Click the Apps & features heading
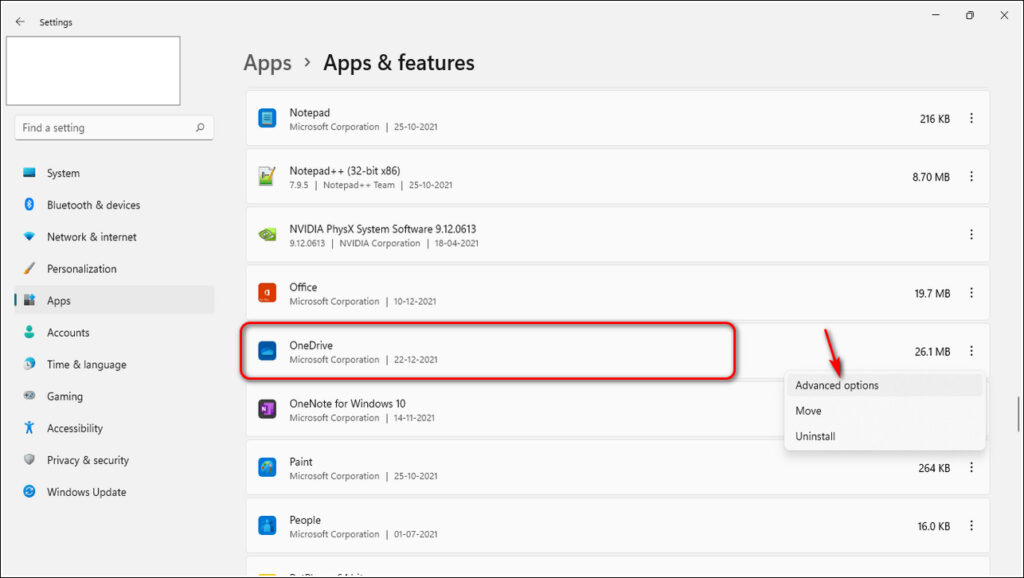 [399, 63]
